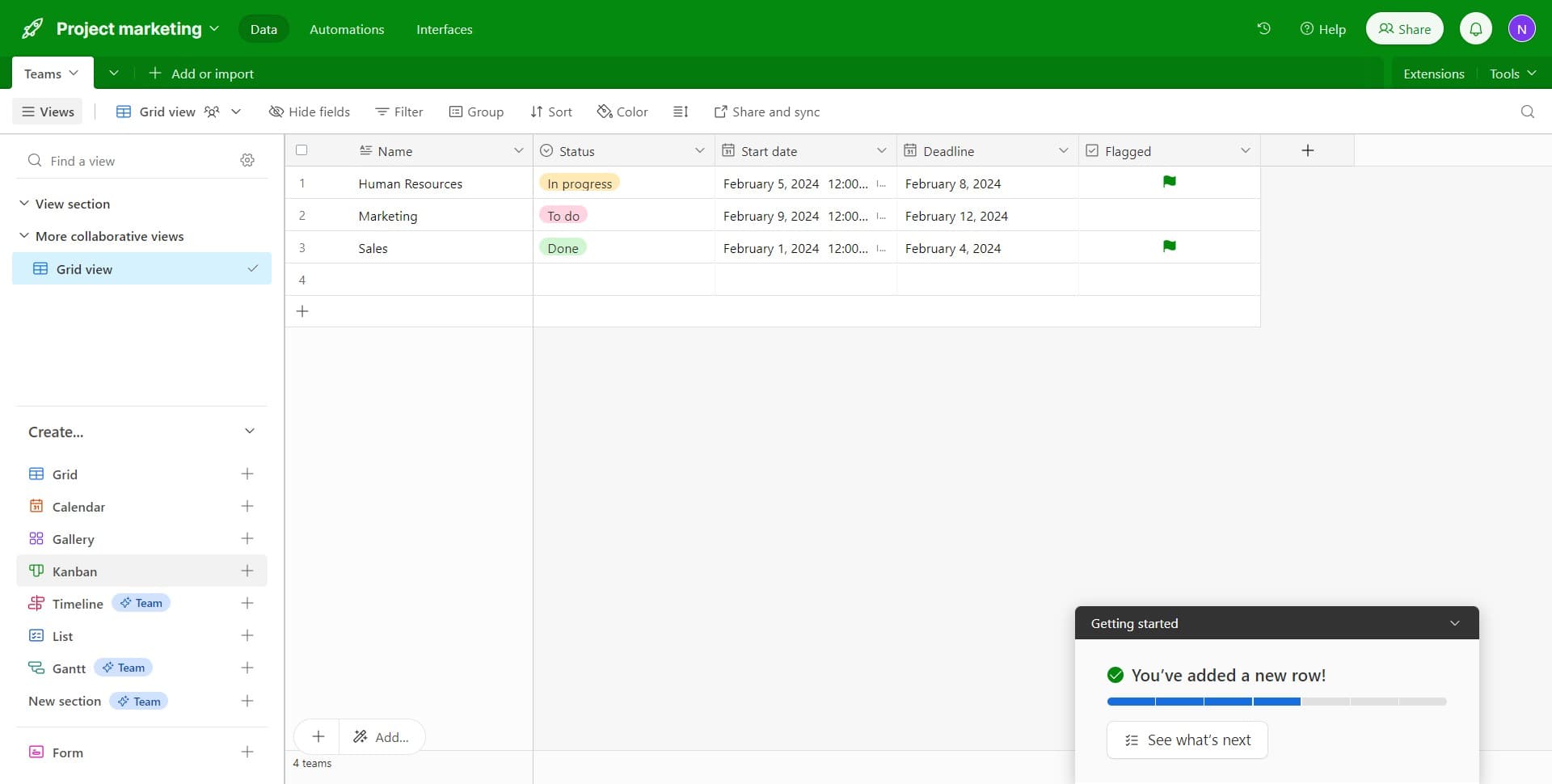Collapse the View section
Image resolution: width=1552 pixels, height=784 pixels.
23,204
